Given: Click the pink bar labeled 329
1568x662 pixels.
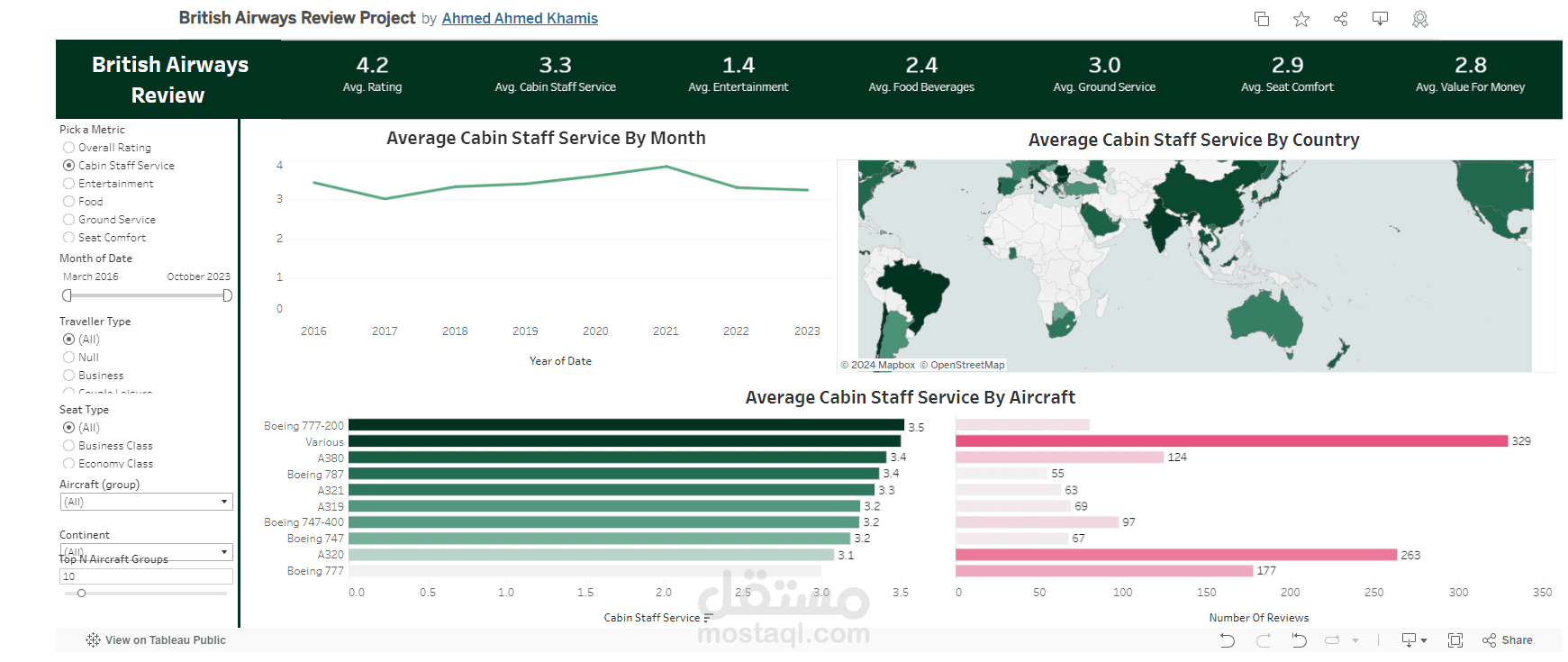Looking at the screenshot, I should (x=1231, y=441).
